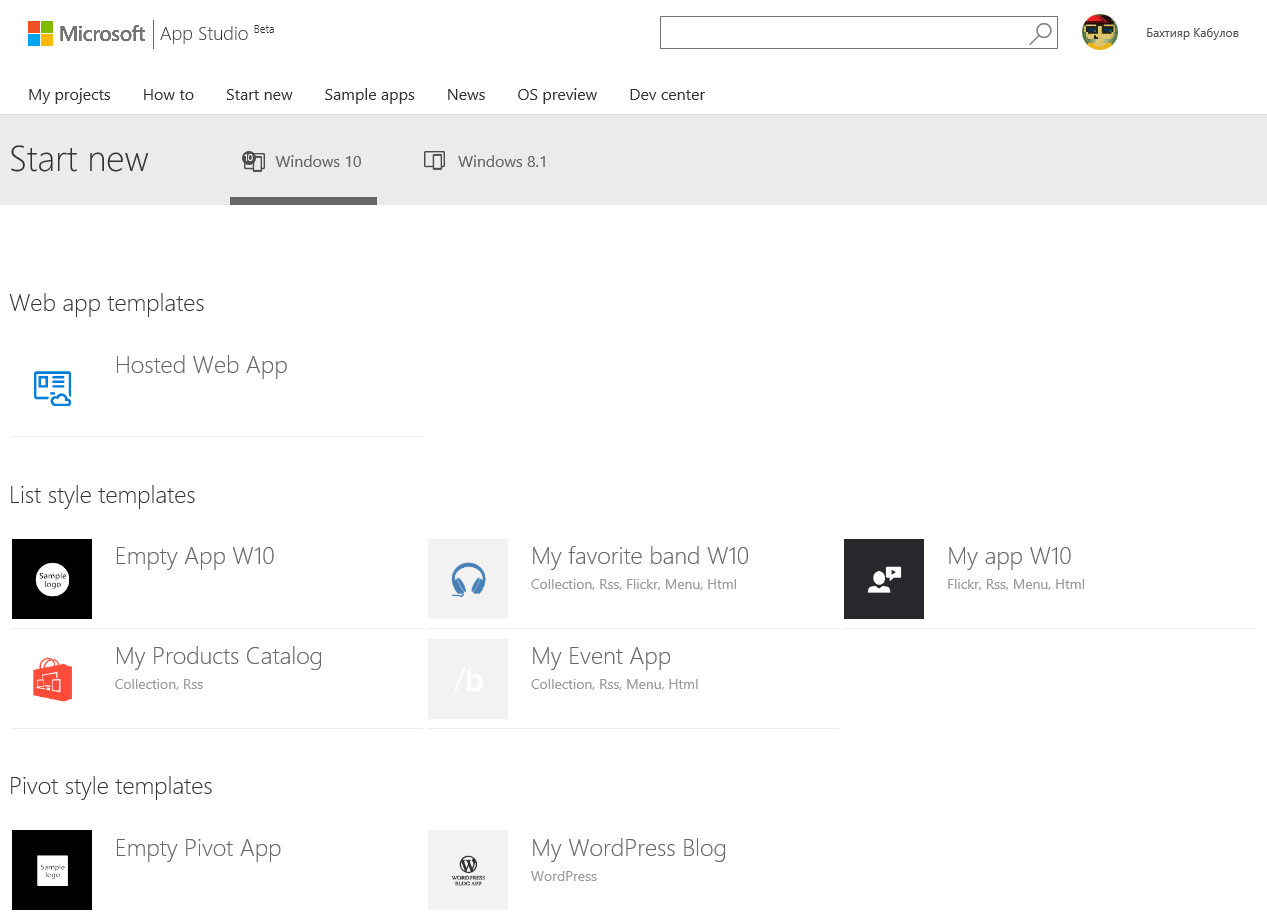Open Sample apps in navigation
The width and height of the screenshot is (1267, 915).
point(369,94)
